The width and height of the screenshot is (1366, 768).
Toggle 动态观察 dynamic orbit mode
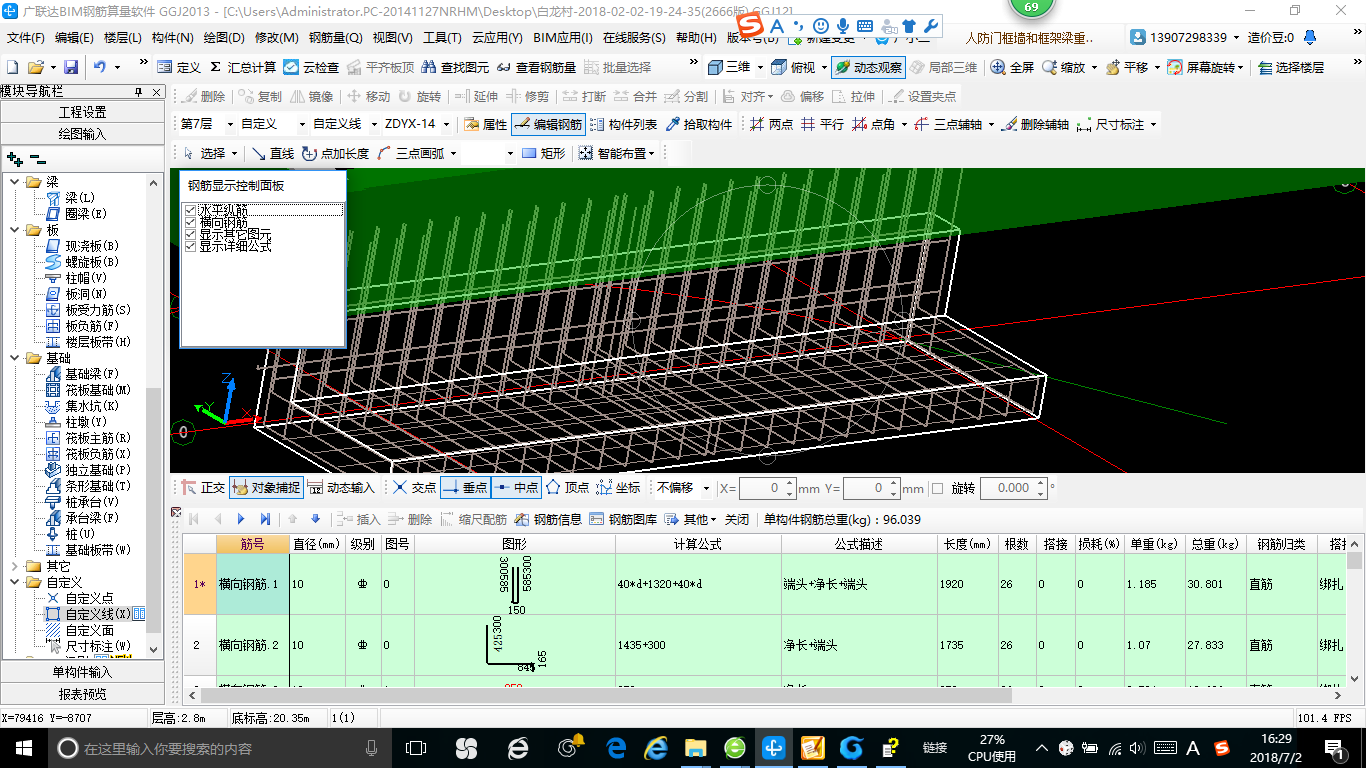click(x=868, y=67)
